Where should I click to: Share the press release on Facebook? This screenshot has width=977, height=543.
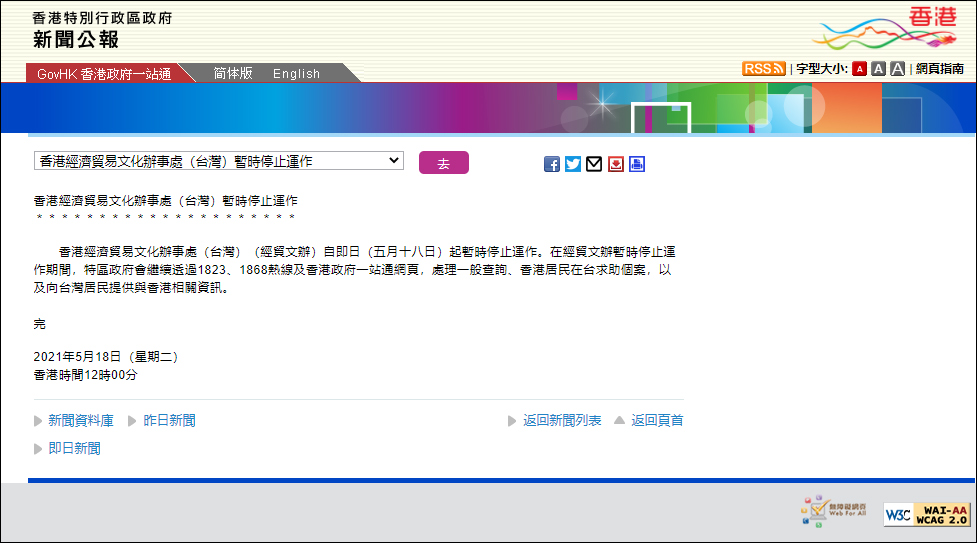pos(551,164)
